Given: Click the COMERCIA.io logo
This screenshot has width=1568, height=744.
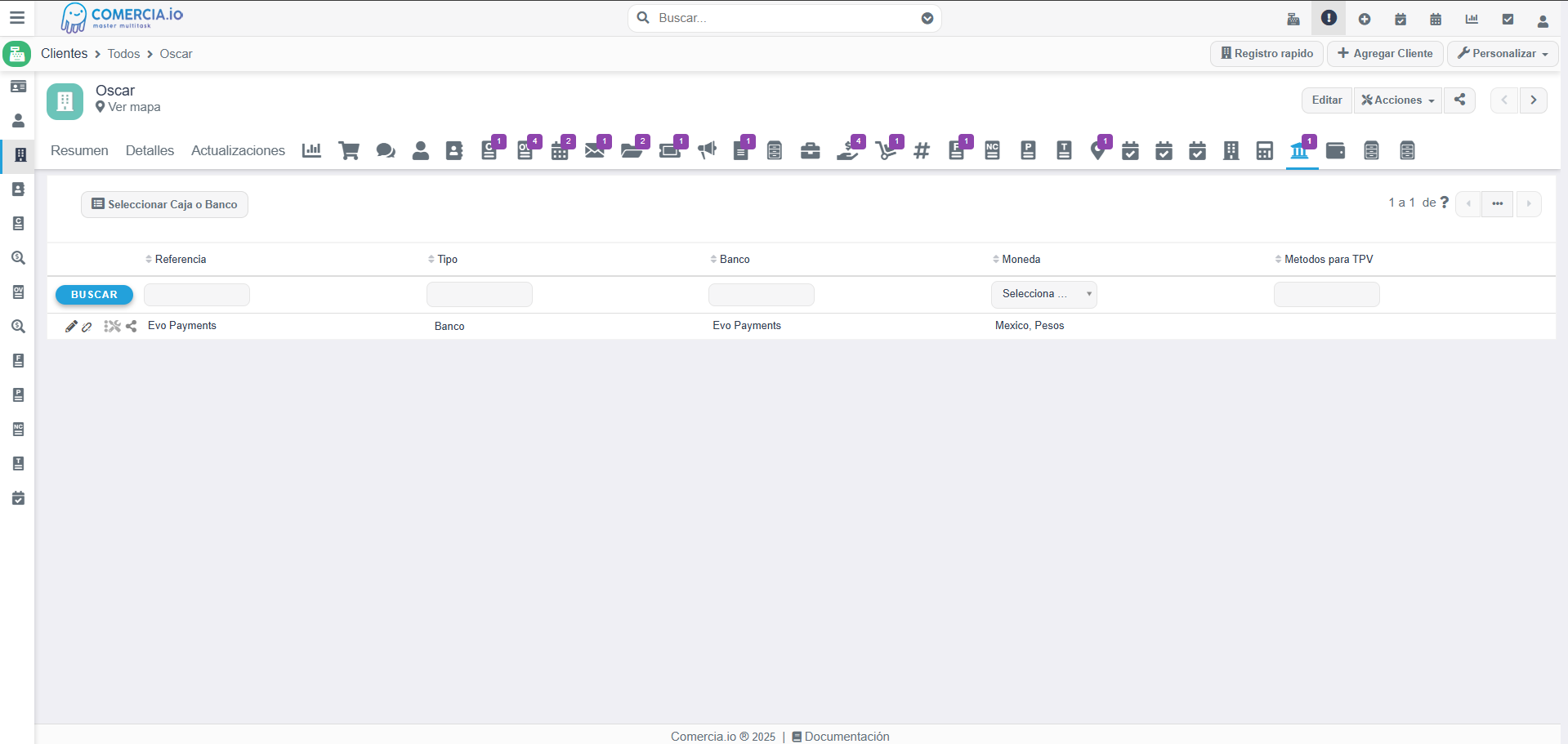Looking at the screenshot, I should coord(123,18).
